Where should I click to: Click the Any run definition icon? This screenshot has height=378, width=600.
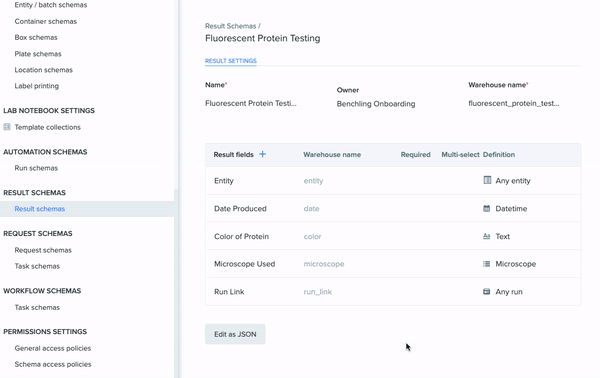(486, 292)
